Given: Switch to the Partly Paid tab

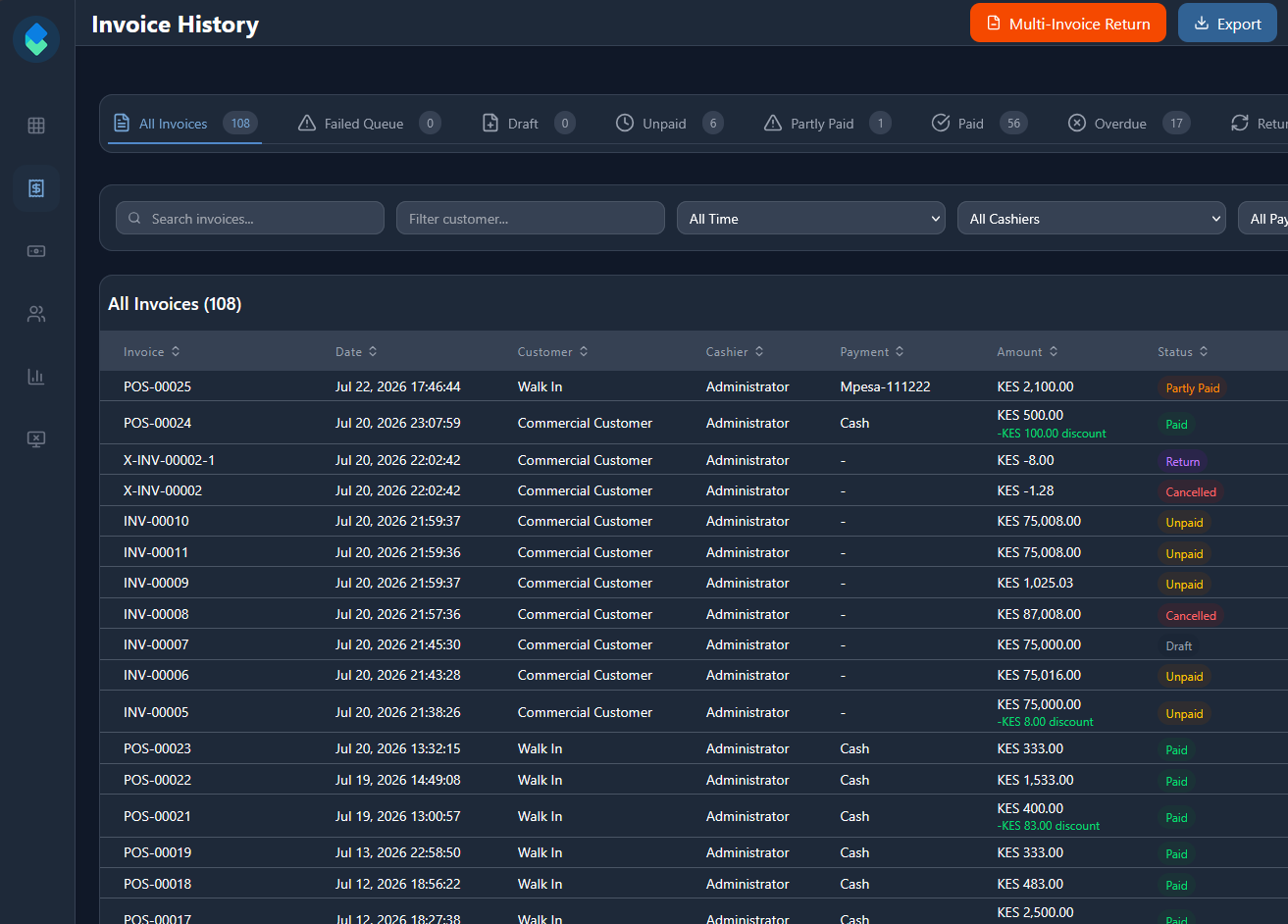Looking at the screenshot, I should (828, 124).
